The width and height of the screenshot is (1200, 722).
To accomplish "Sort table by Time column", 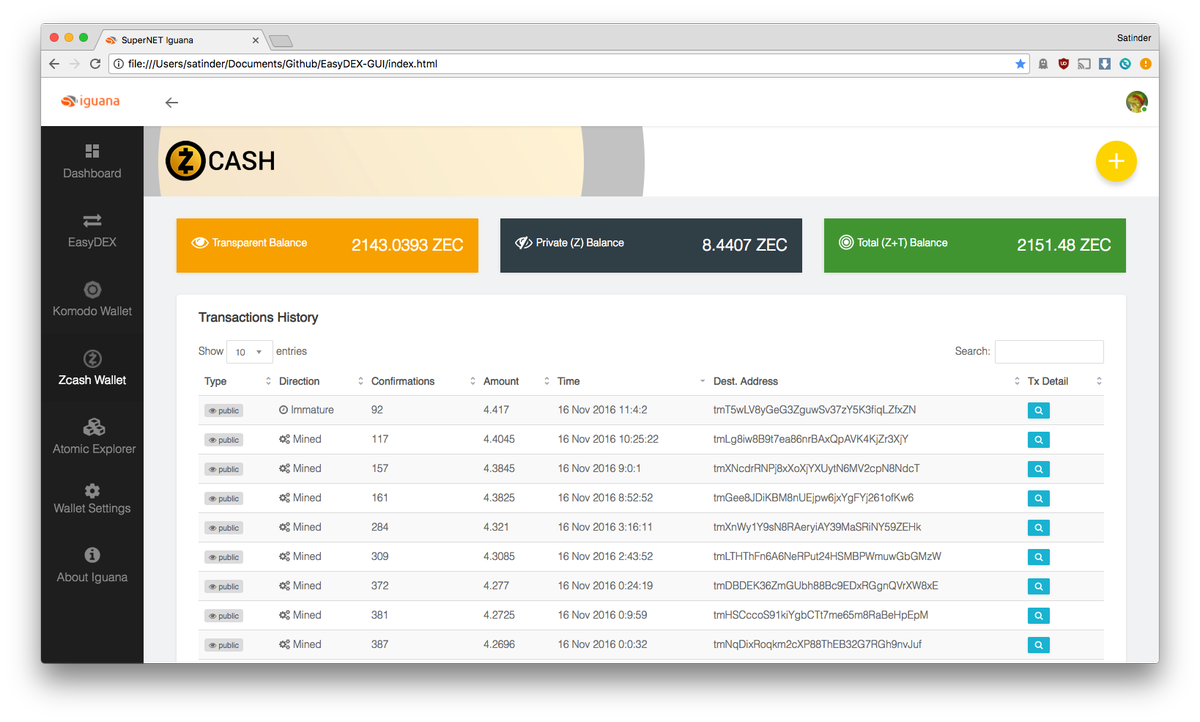I will point(630,381).
